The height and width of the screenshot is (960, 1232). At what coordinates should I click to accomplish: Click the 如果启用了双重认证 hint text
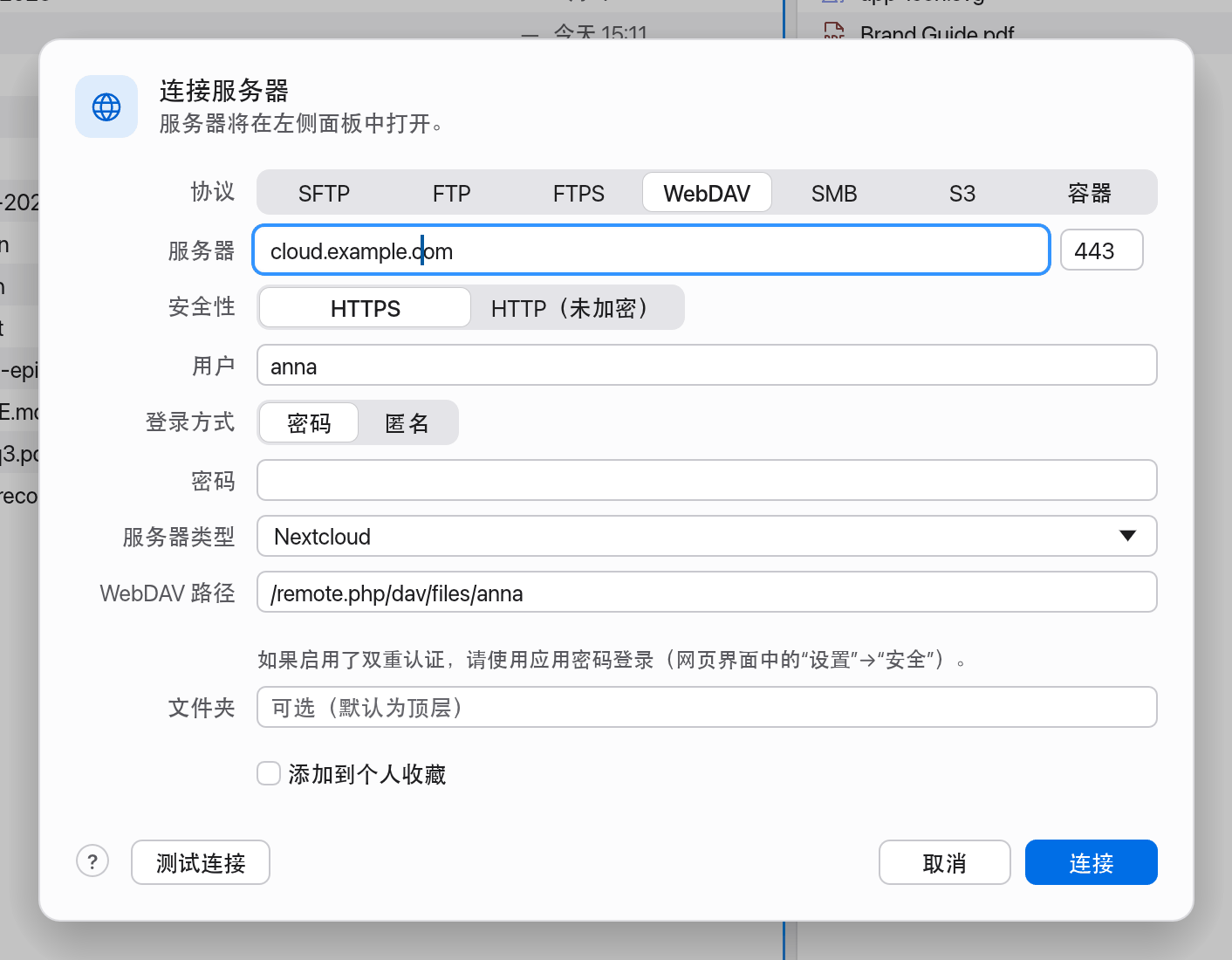pyautogui.click(x=612, y=660)
